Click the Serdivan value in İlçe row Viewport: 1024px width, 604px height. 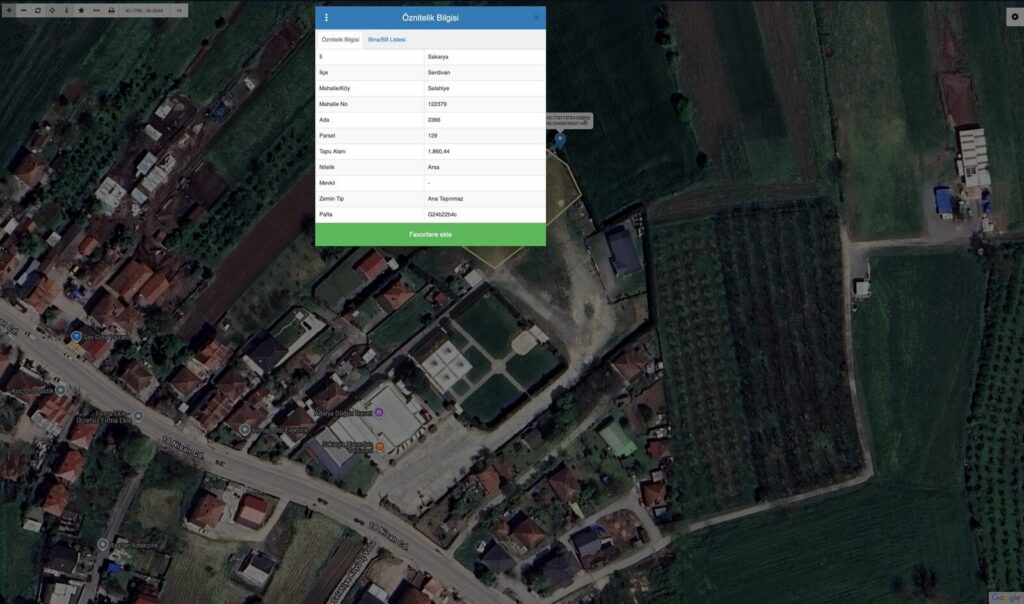439,72
